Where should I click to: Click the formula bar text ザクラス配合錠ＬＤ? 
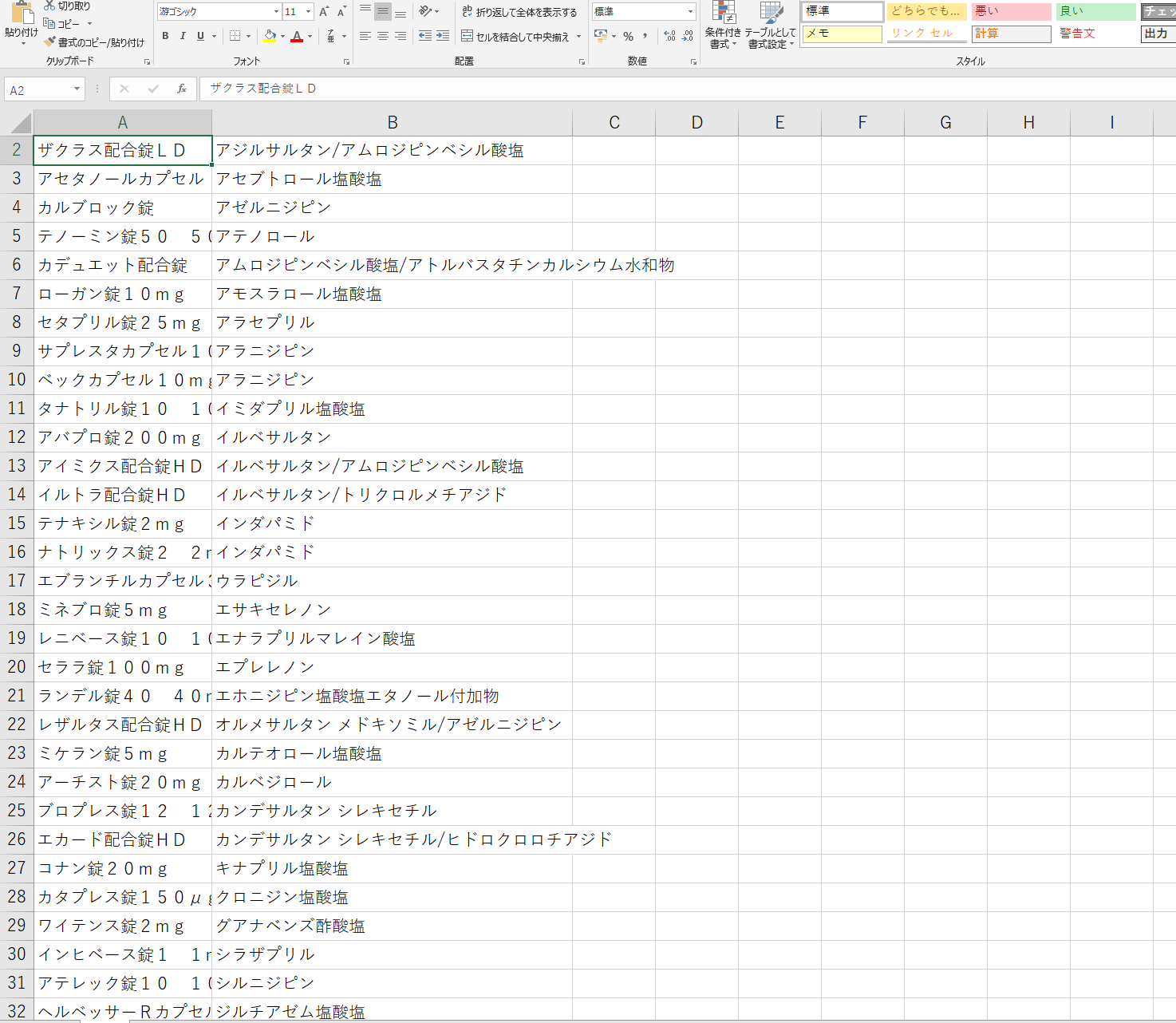pyautogui.click(x=263, y=89)
